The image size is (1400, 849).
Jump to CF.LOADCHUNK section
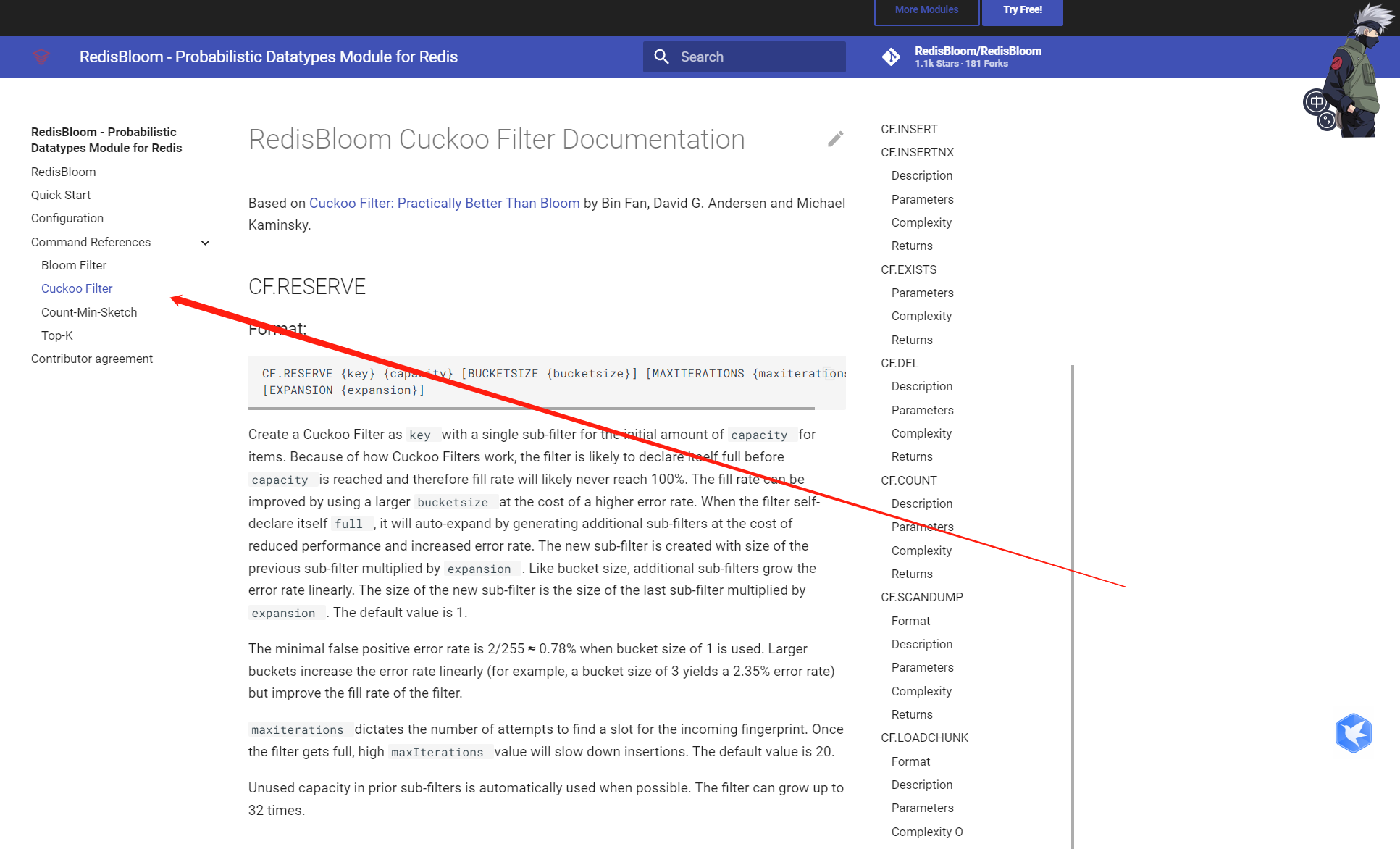925,737
